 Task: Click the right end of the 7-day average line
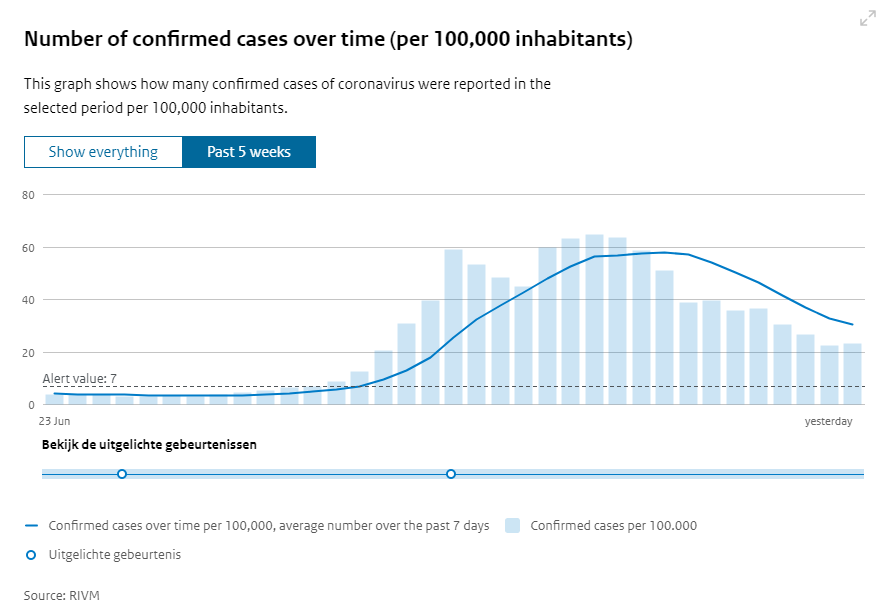click(852, 324)
